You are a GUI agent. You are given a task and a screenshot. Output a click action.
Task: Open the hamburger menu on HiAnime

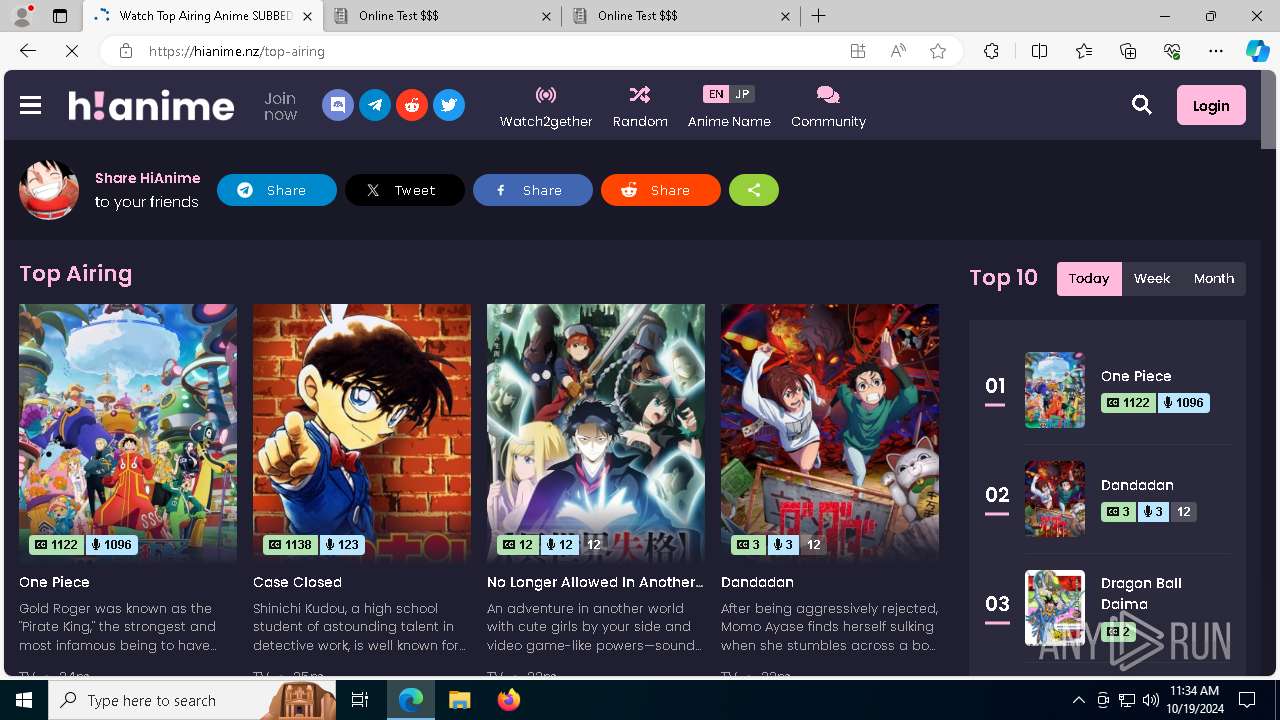[30, 105]
